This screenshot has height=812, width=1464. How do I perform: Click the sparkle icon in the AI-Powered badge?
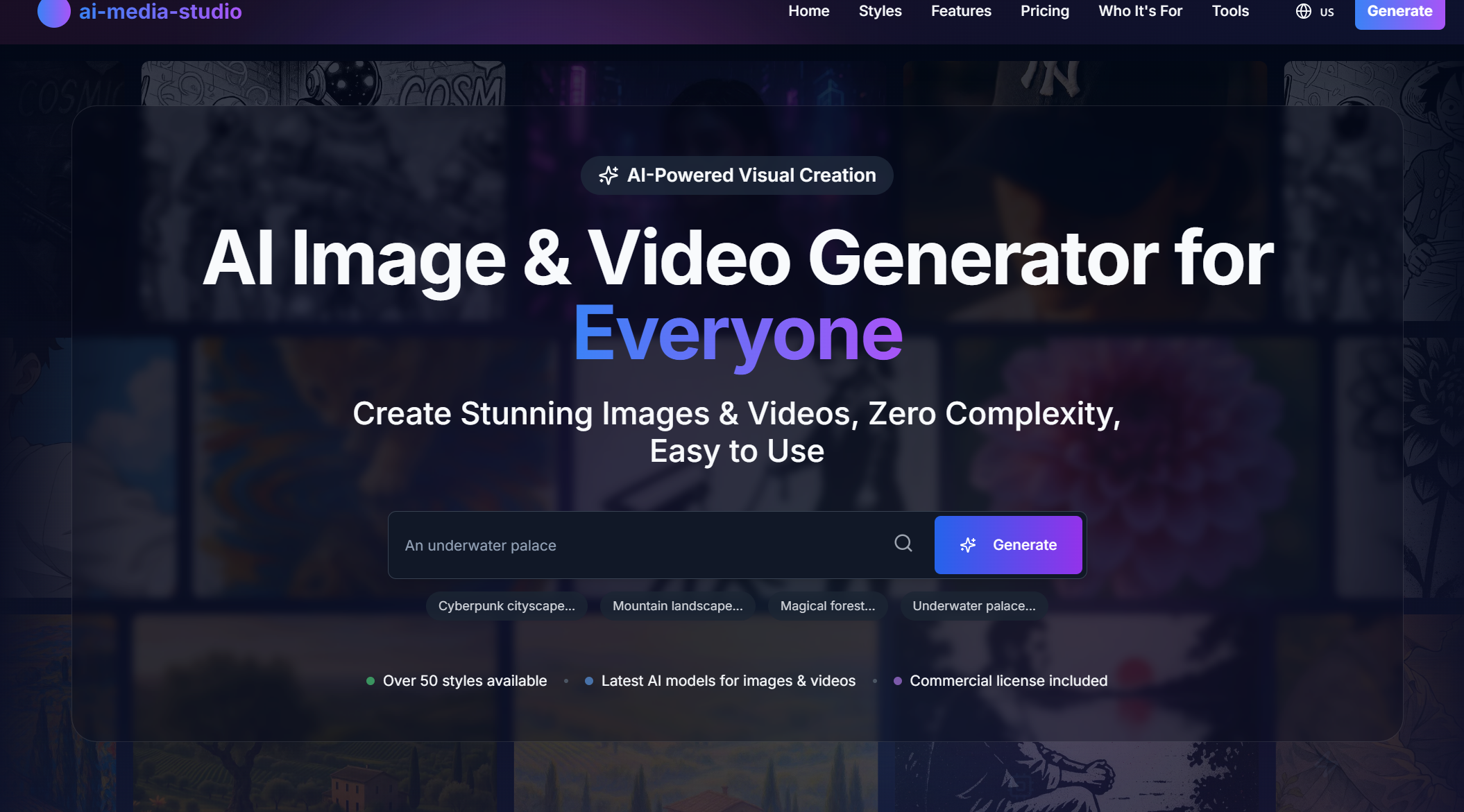point(608,175)
